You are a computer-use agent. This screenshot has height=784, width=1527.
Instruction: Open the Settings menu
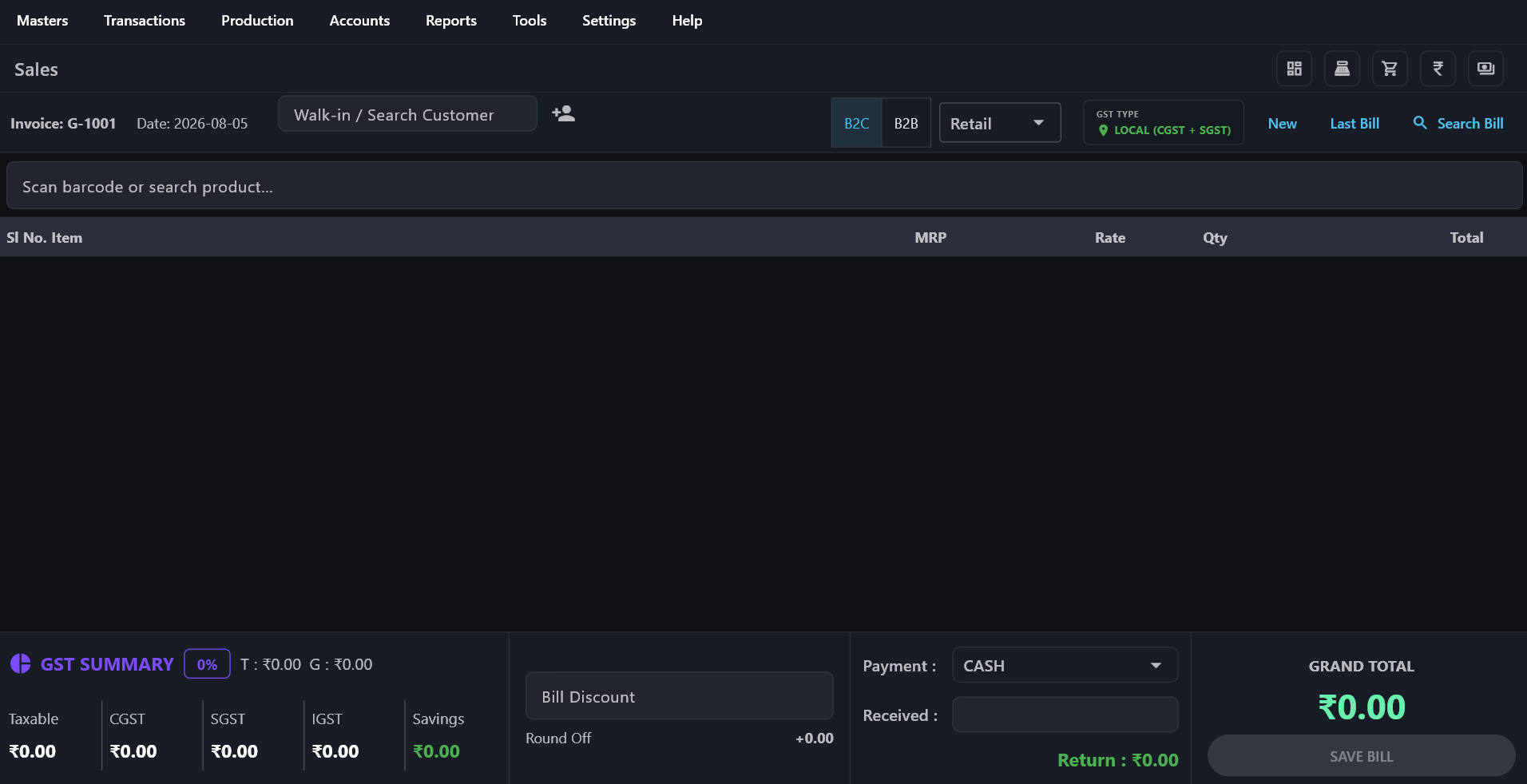pos(609,21)
